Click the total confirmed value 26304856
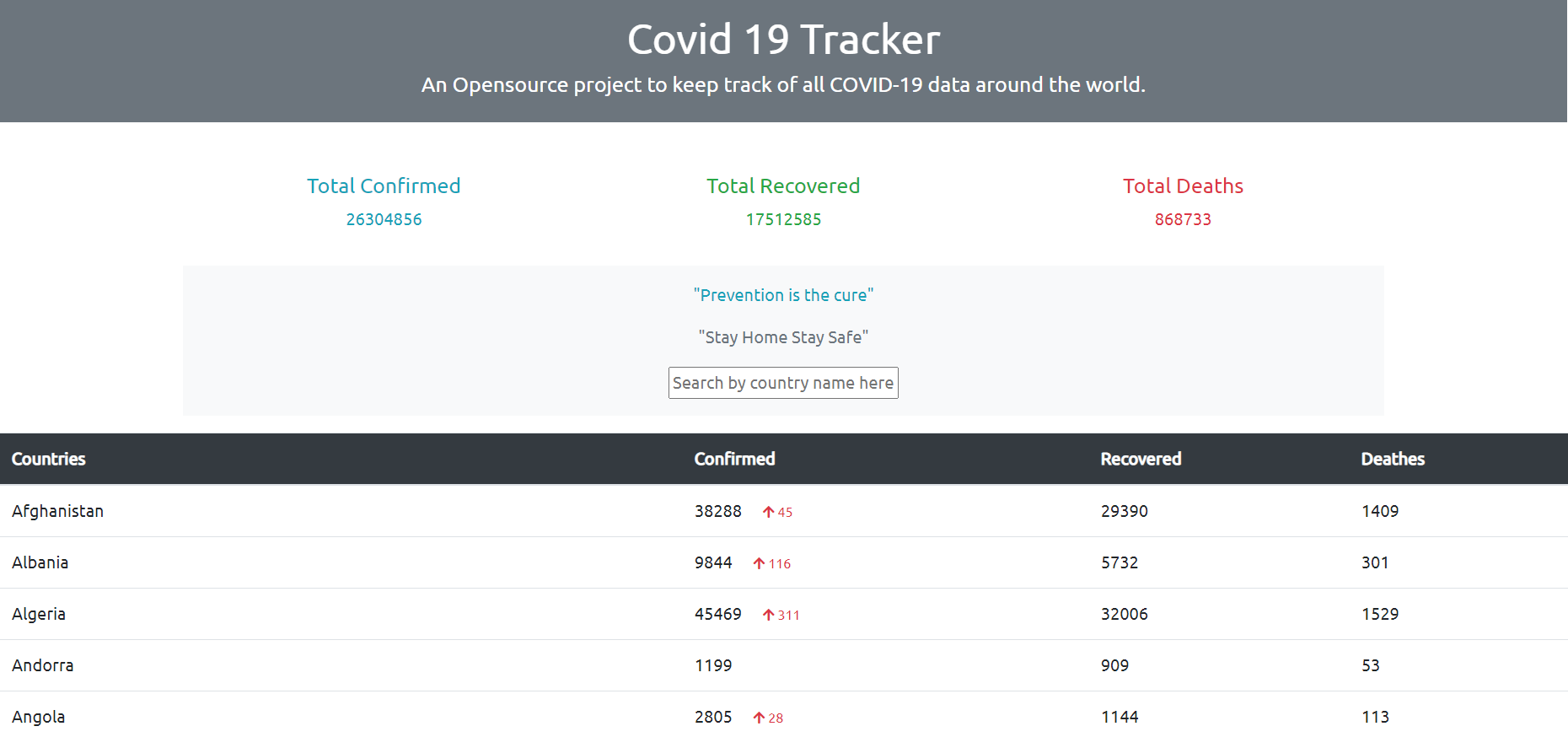The height and width of the screenshot is (737, 1568). (384, 219)
